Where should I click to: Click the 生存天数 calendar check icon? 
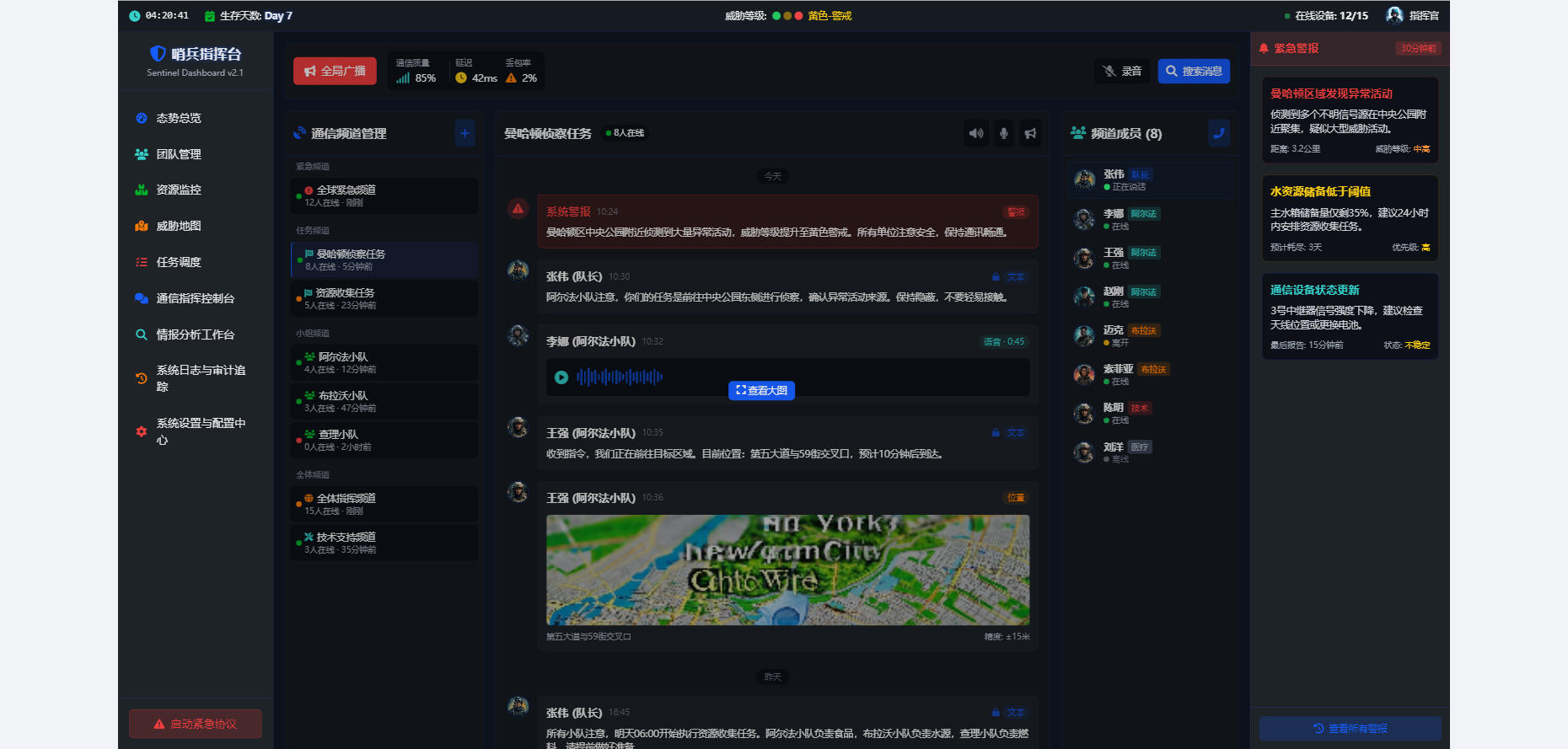(210, 16)
